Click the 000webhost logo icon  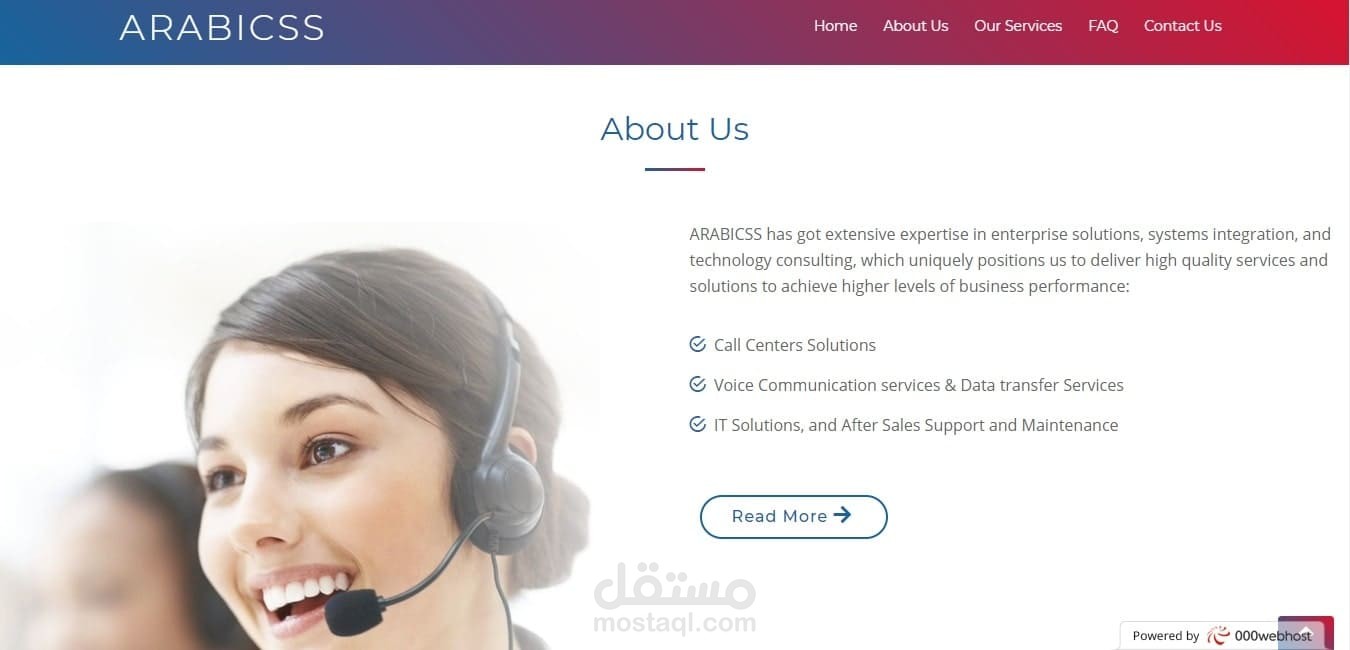click(1218, 636)
